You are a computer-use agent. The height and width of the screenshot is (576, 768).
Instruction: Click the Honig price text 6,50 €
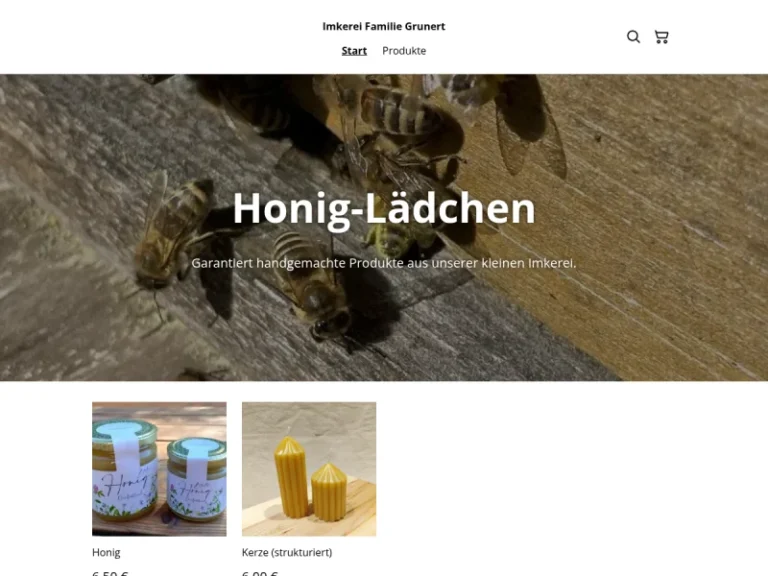point(110,573)
